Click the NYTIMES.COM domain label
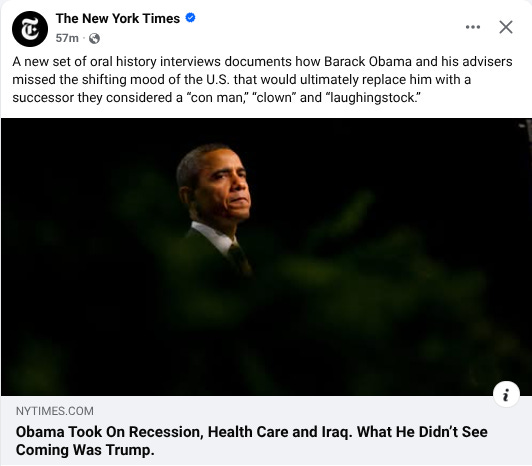Screen dimensions: 532x466 tap(55, 411)
